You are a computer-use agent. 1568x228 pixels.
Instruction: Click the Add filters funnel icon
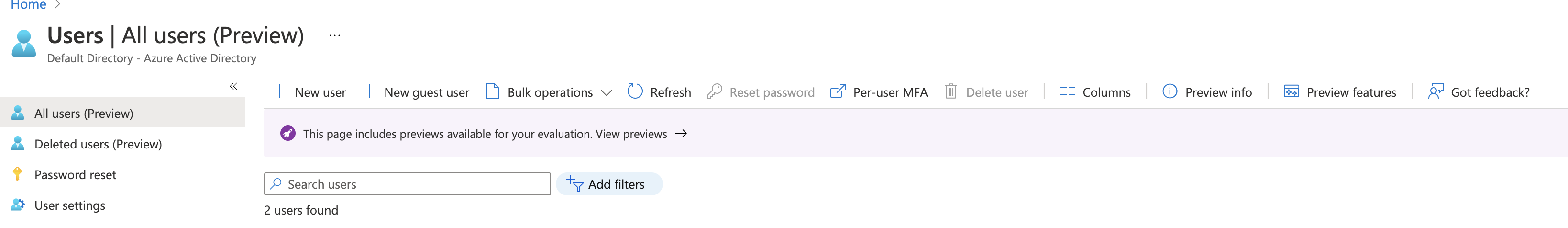[574, 183]
